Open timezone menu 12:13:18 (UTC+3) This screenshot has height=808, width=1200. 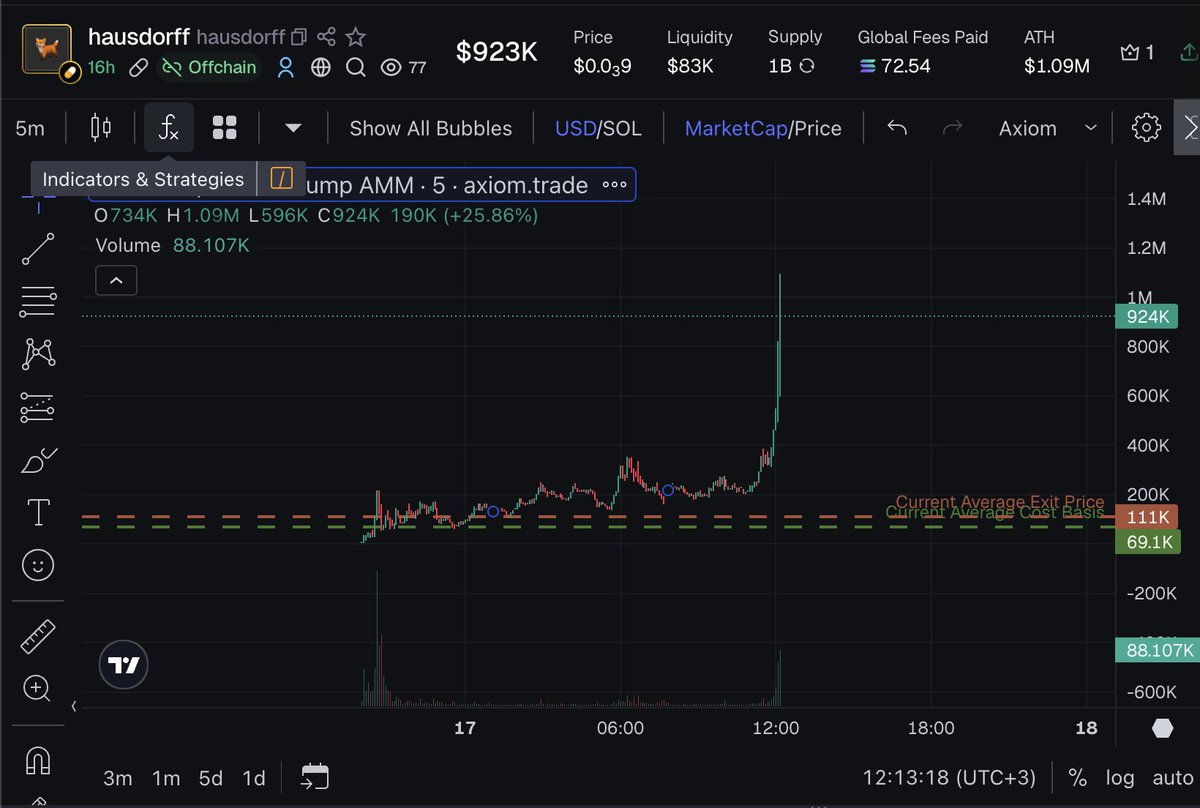click(949, 778)
